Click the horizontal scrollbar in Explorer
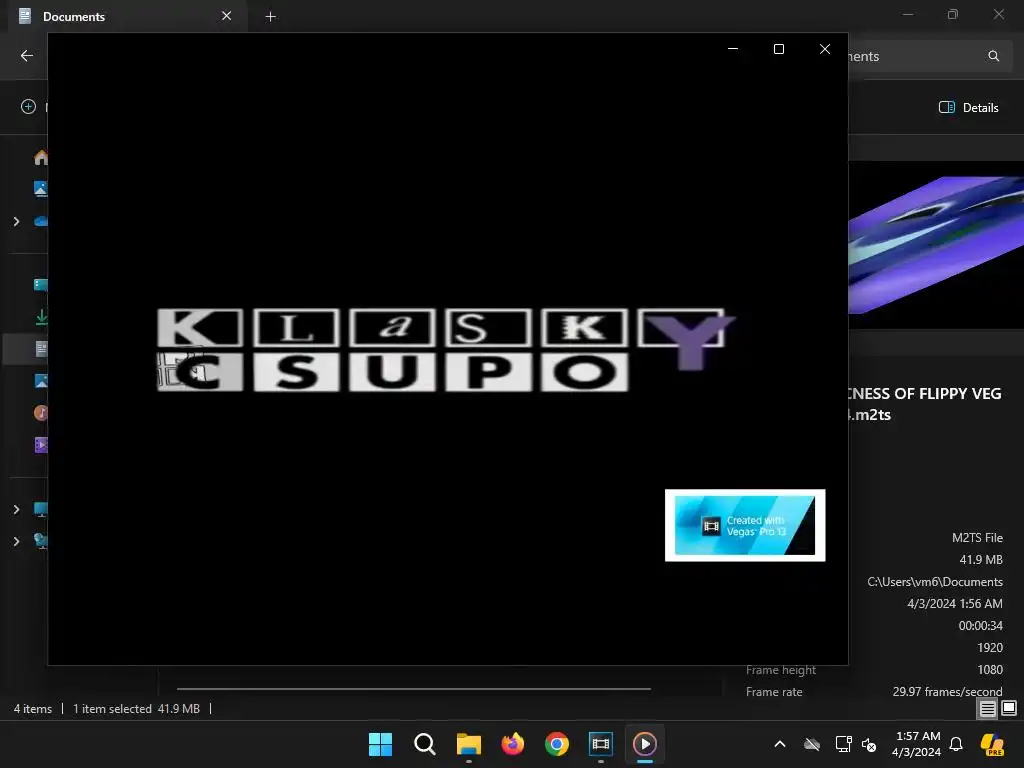Screen dimensions: 1024x768 coord(413,688)
